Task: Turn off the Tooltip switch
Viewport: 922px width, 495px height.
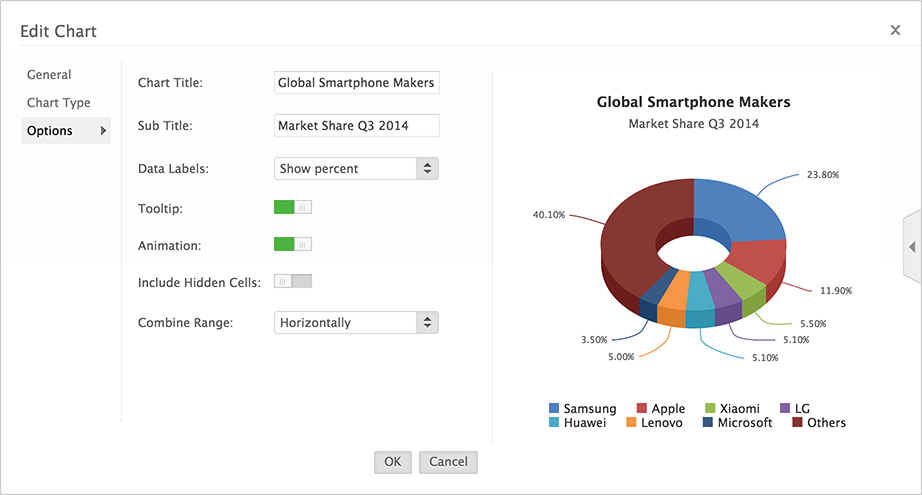Action: (x=293, y=207)
